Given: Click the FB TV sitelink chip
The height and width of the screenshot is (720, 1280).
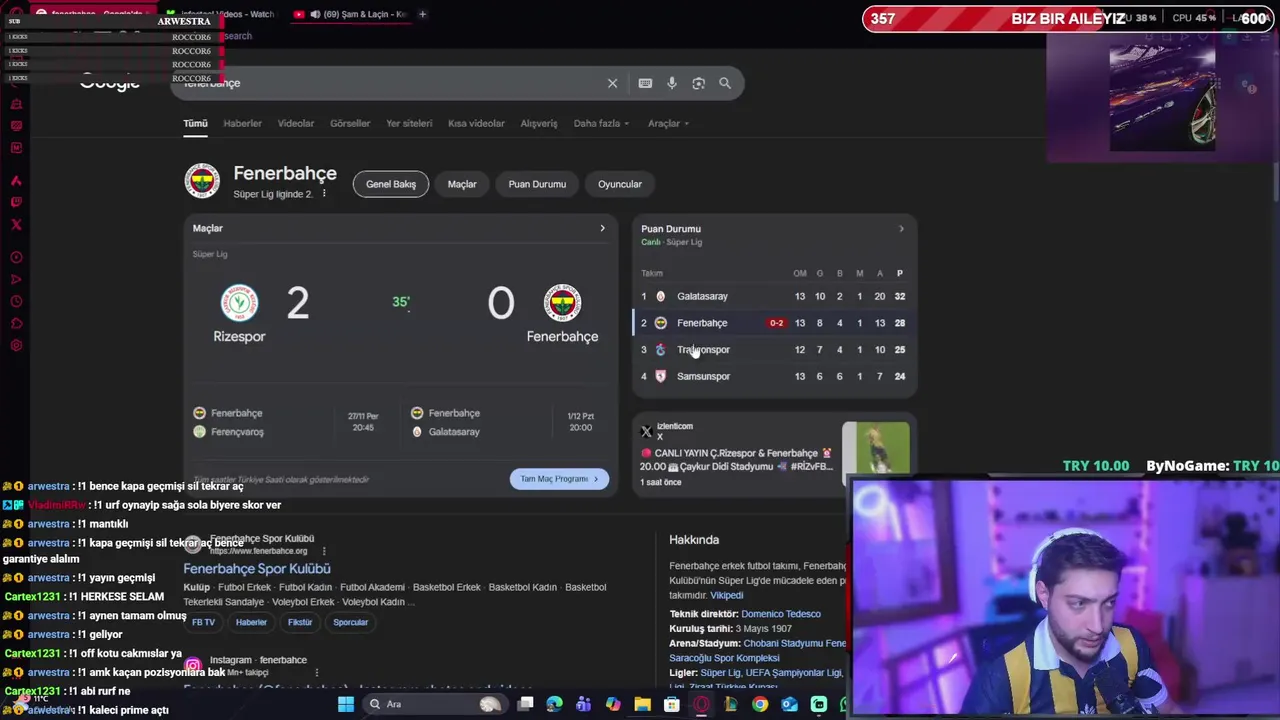Looking at the screenshot, I should coord(203,622).
